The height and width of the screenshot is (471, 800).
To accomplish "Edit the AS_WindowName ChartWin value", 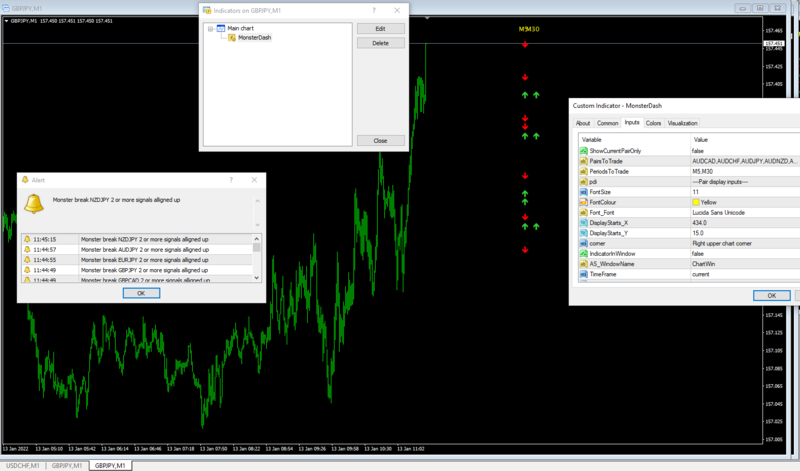I will pyautogui.click(x=745, y=264).
